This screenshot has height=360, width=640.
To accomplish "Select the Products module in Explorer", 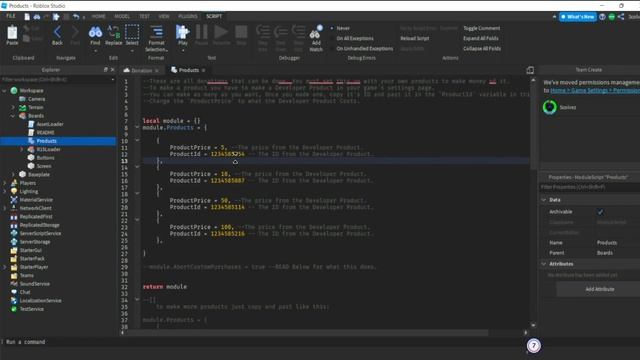I will coord(47,141).
